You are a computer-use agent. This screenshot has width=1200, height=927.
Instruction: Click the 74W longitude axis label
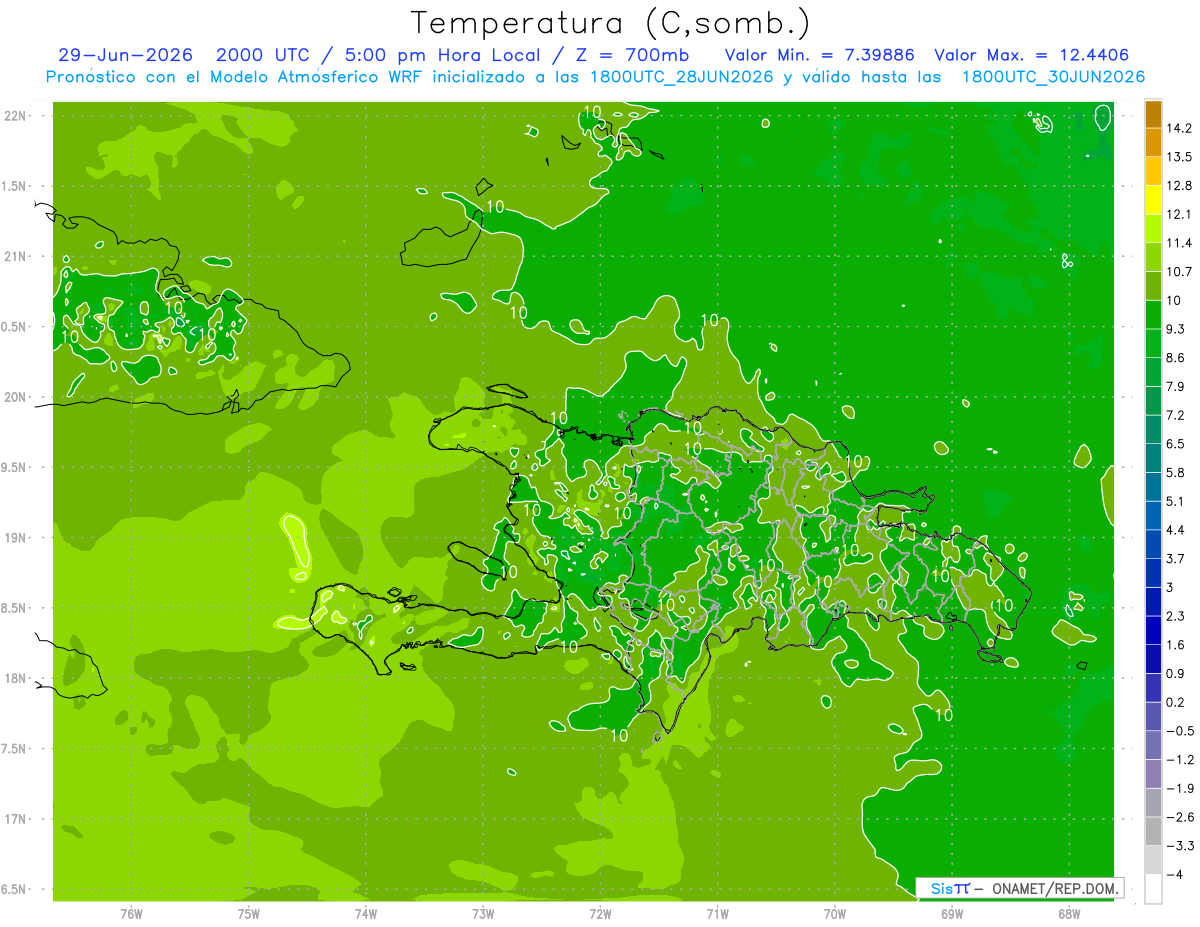tap(366, 913)
